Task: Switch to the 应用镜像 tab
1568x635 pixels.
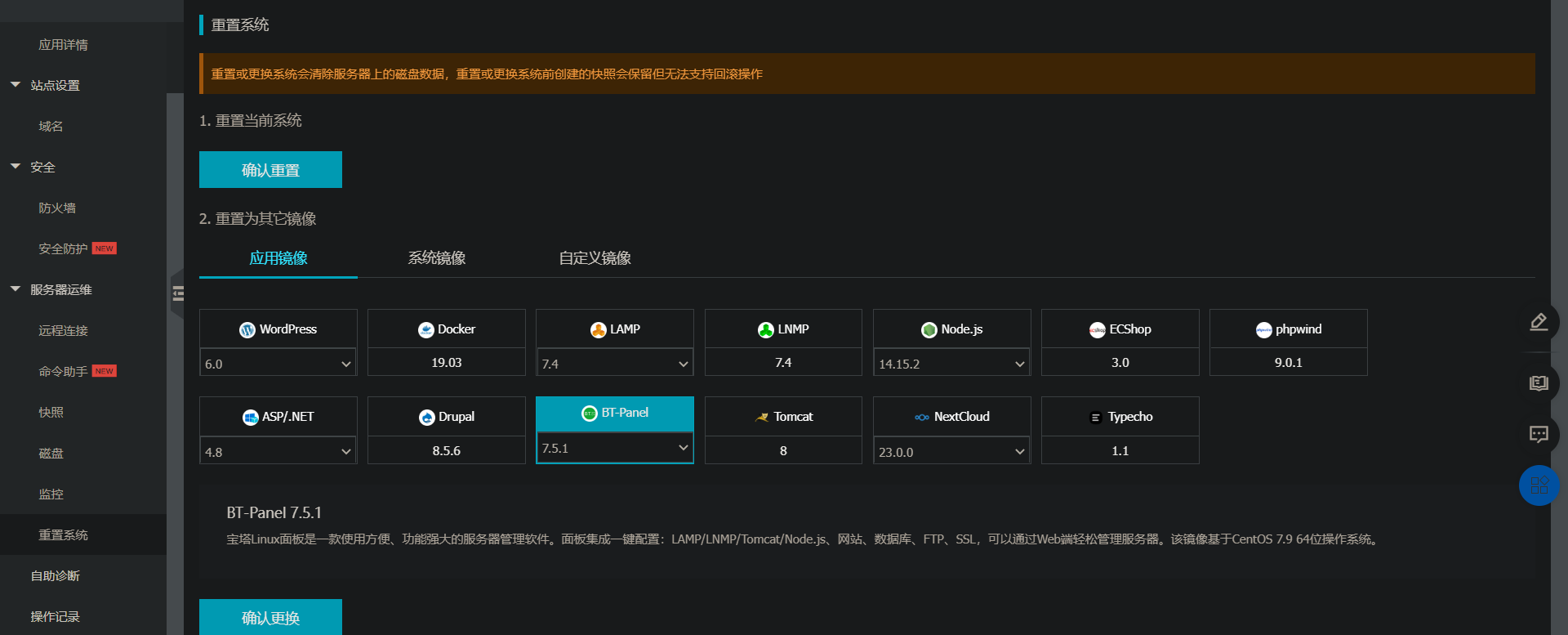Action: pyautogui.click(x=278, y=258)
